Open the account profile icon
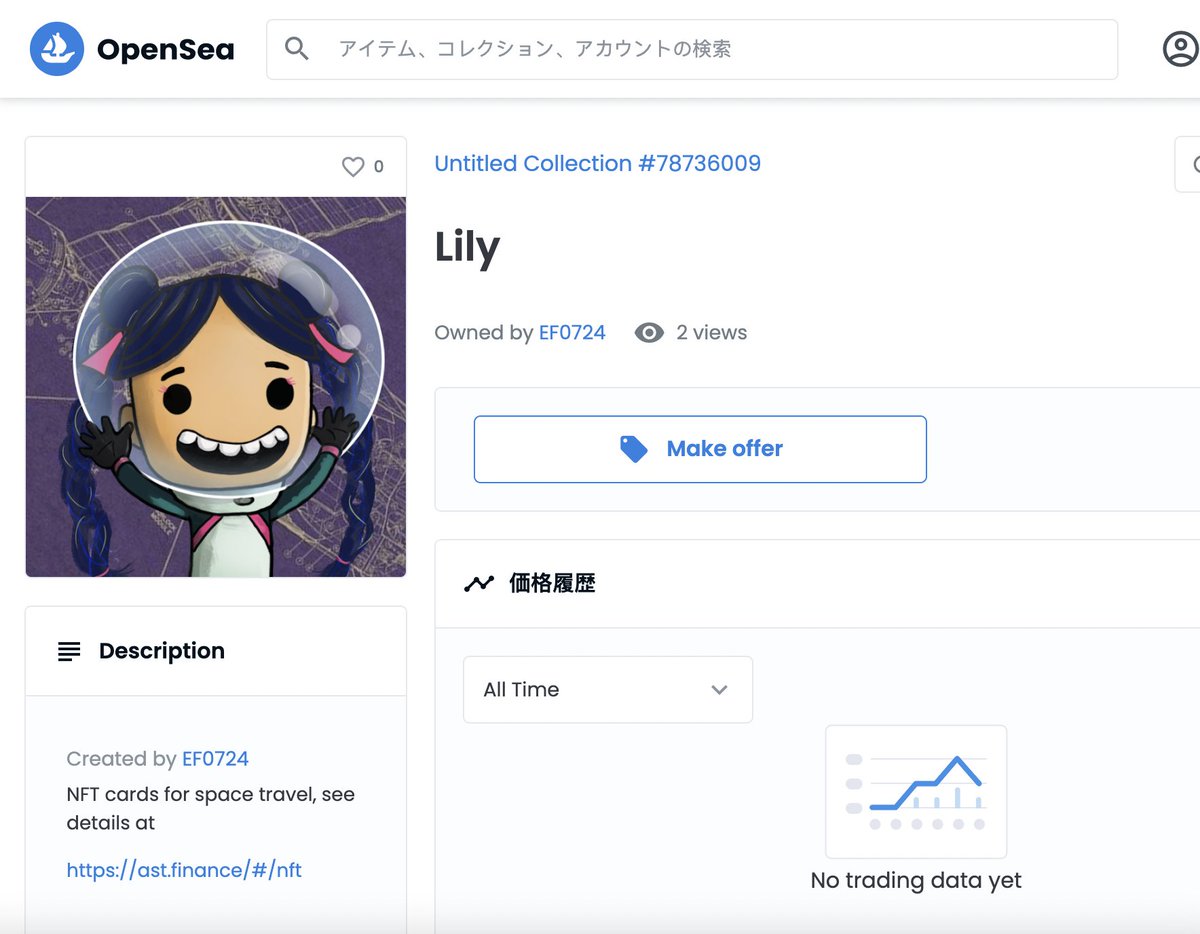1200x934 pixels. tap(1179, 47)
